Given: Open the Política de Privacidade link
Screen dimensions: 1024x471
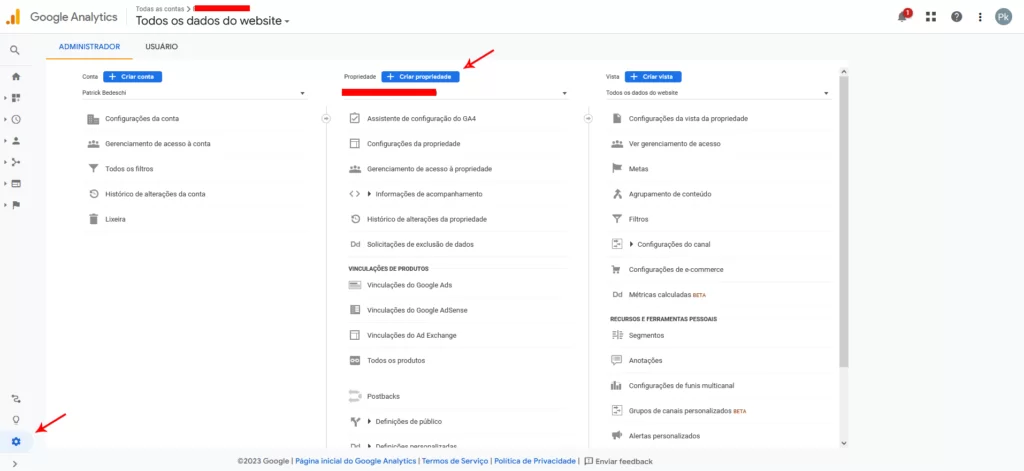Looking at the screenshot, I should point(535,461).
